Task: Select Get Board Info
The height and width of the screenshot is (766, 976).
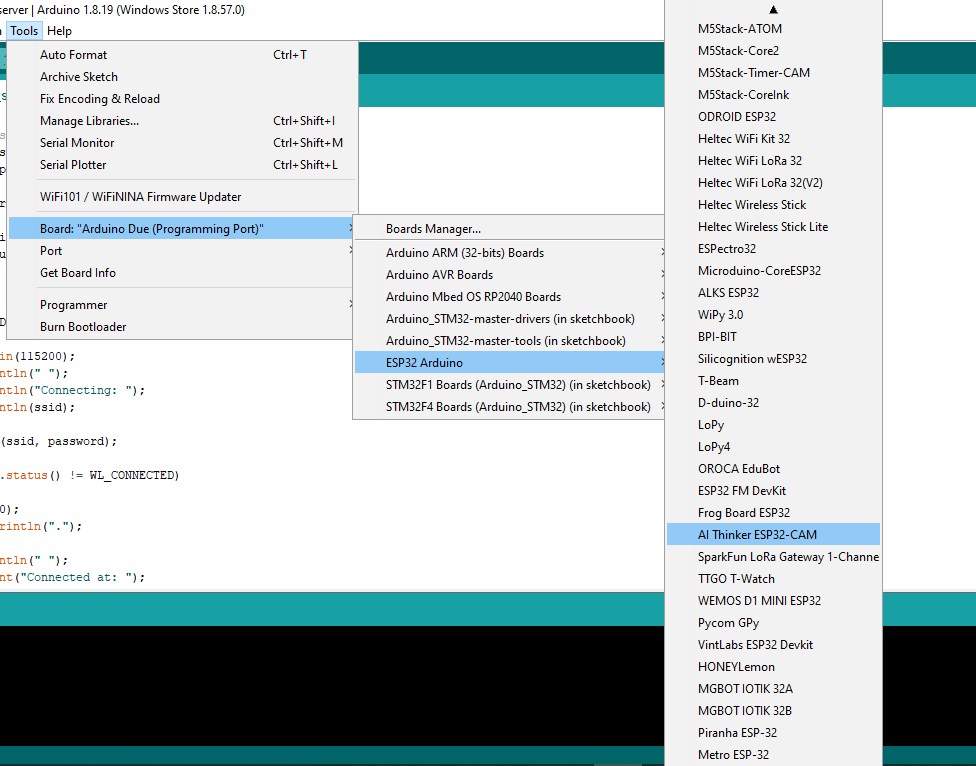Action: (182, 273)
